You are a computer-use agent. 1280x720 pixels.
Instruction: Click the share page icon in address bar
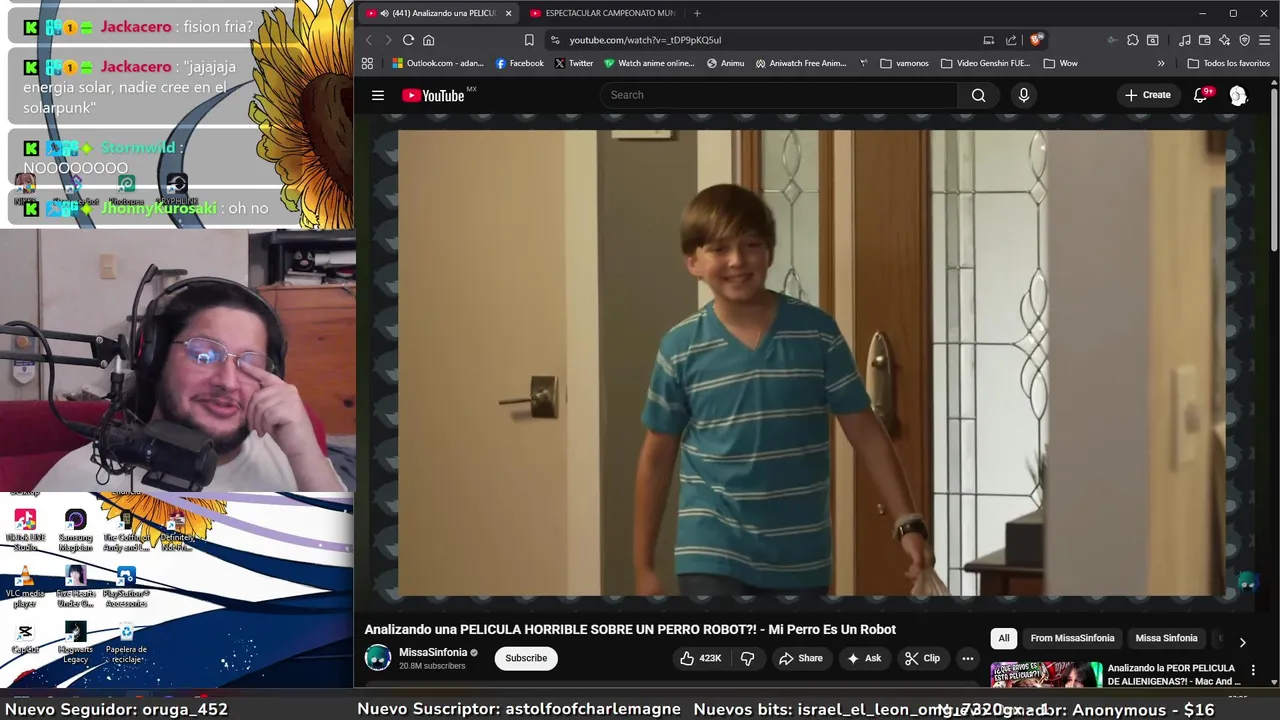click(x=1011, y=40)
